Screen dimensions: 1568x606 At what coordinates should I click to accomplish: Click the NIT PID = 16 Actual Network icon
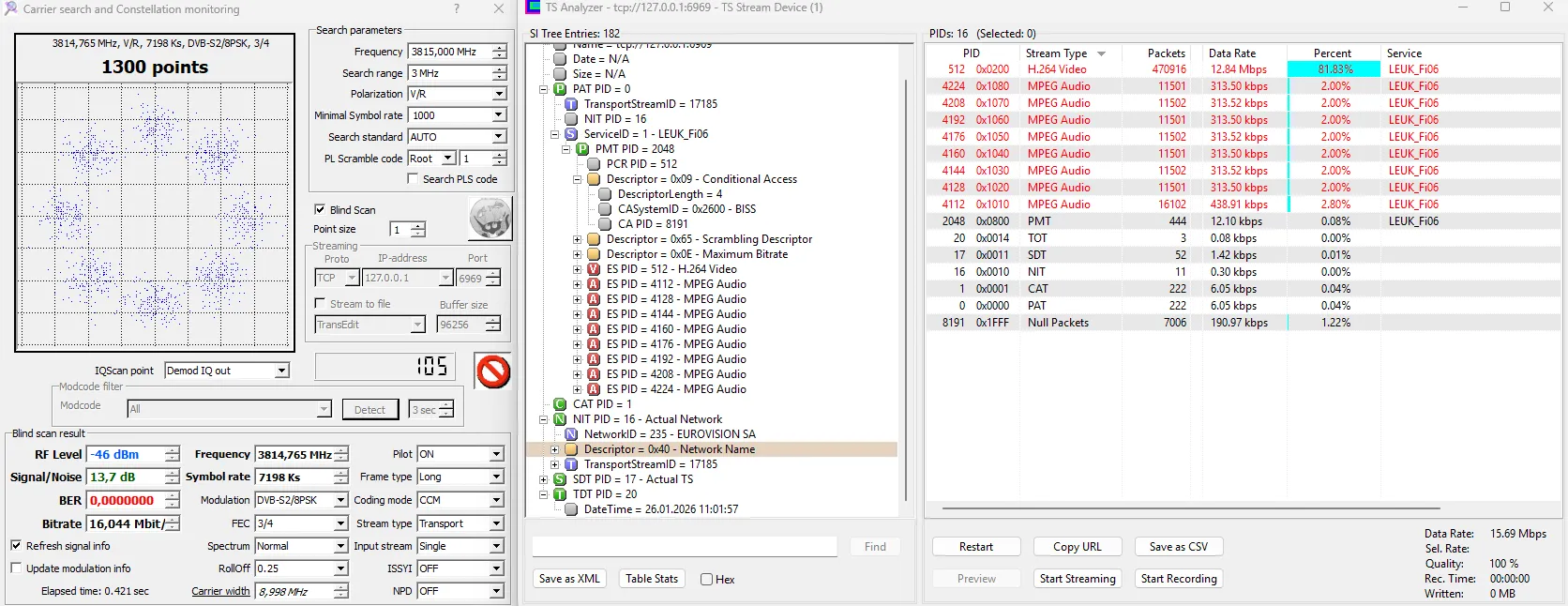560,419
